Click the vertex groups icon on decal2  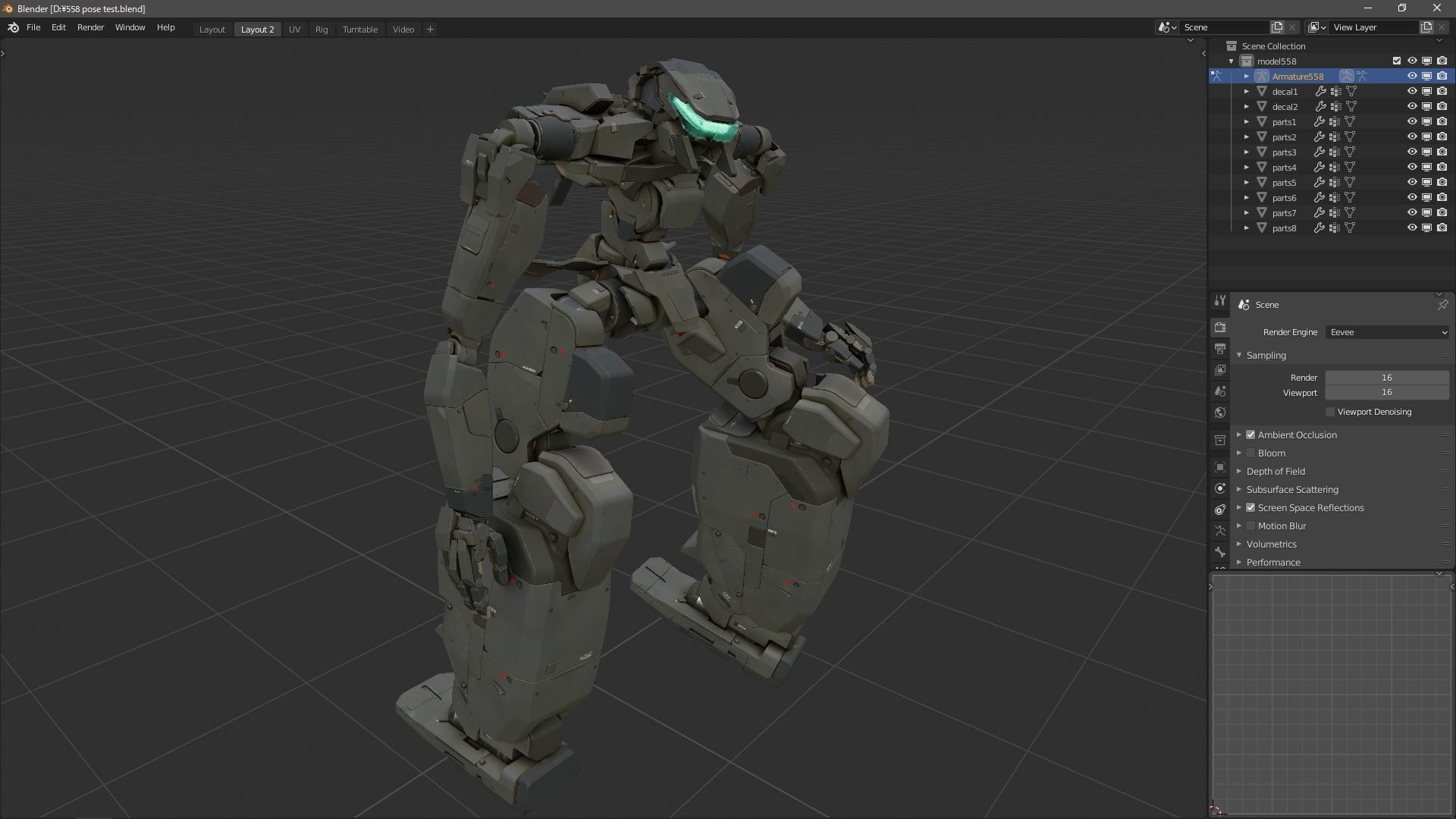click(1335, 107)
